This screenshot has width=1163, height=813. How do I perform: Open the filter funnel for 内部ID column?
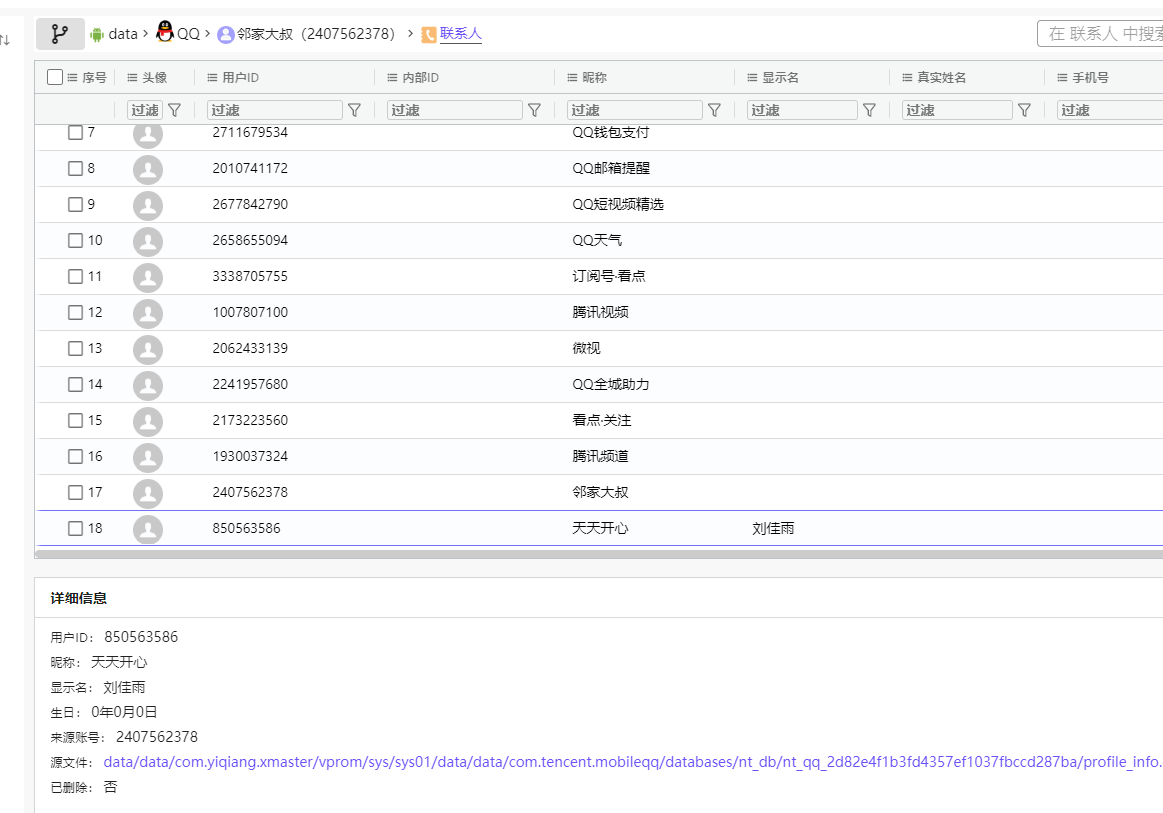click(x=534, y=110)
